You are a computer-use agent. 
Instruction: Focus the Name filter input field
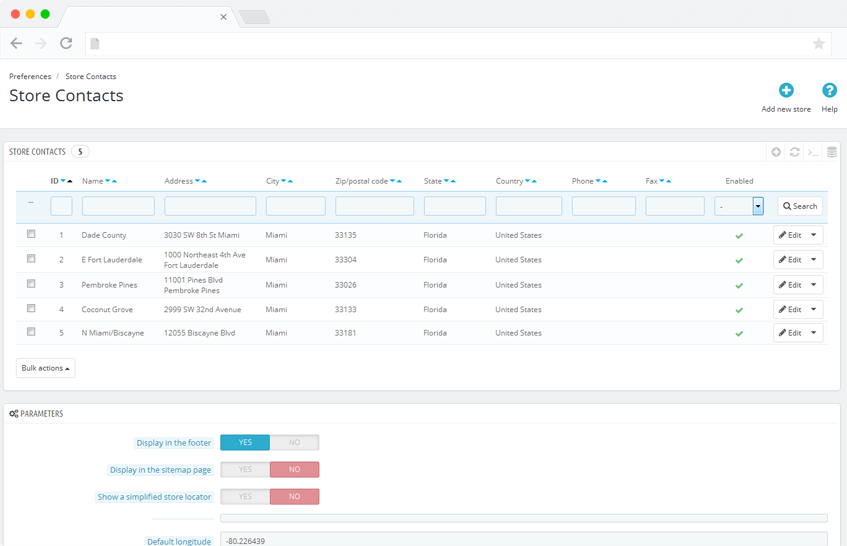coord(118,206)
